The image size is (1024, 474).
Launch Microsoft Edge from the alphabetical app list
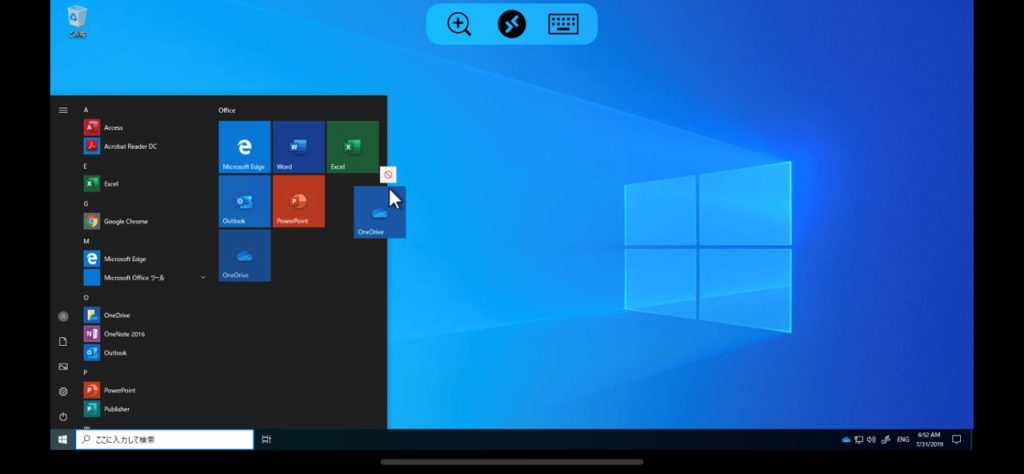click(x=144, y=259)
